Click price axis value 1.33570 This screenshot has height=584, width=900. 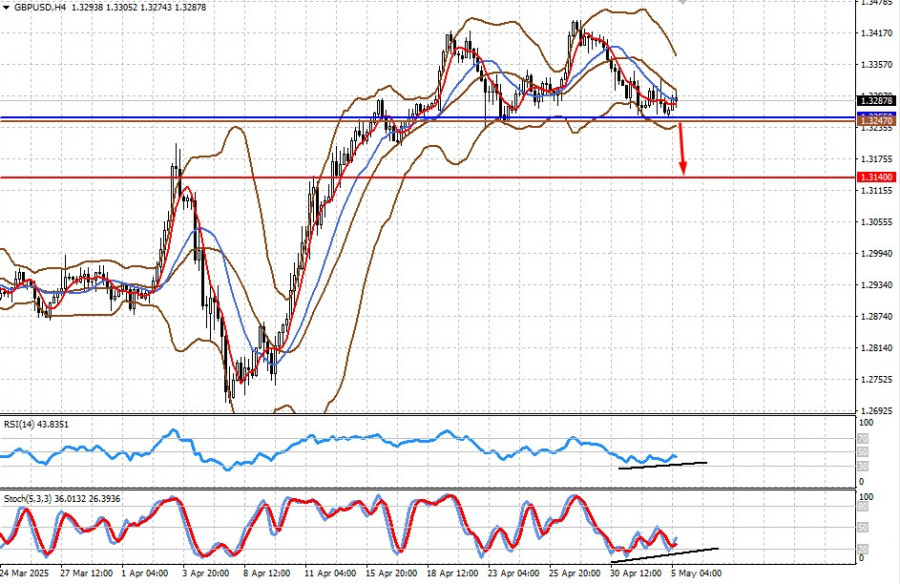(876, 64)
